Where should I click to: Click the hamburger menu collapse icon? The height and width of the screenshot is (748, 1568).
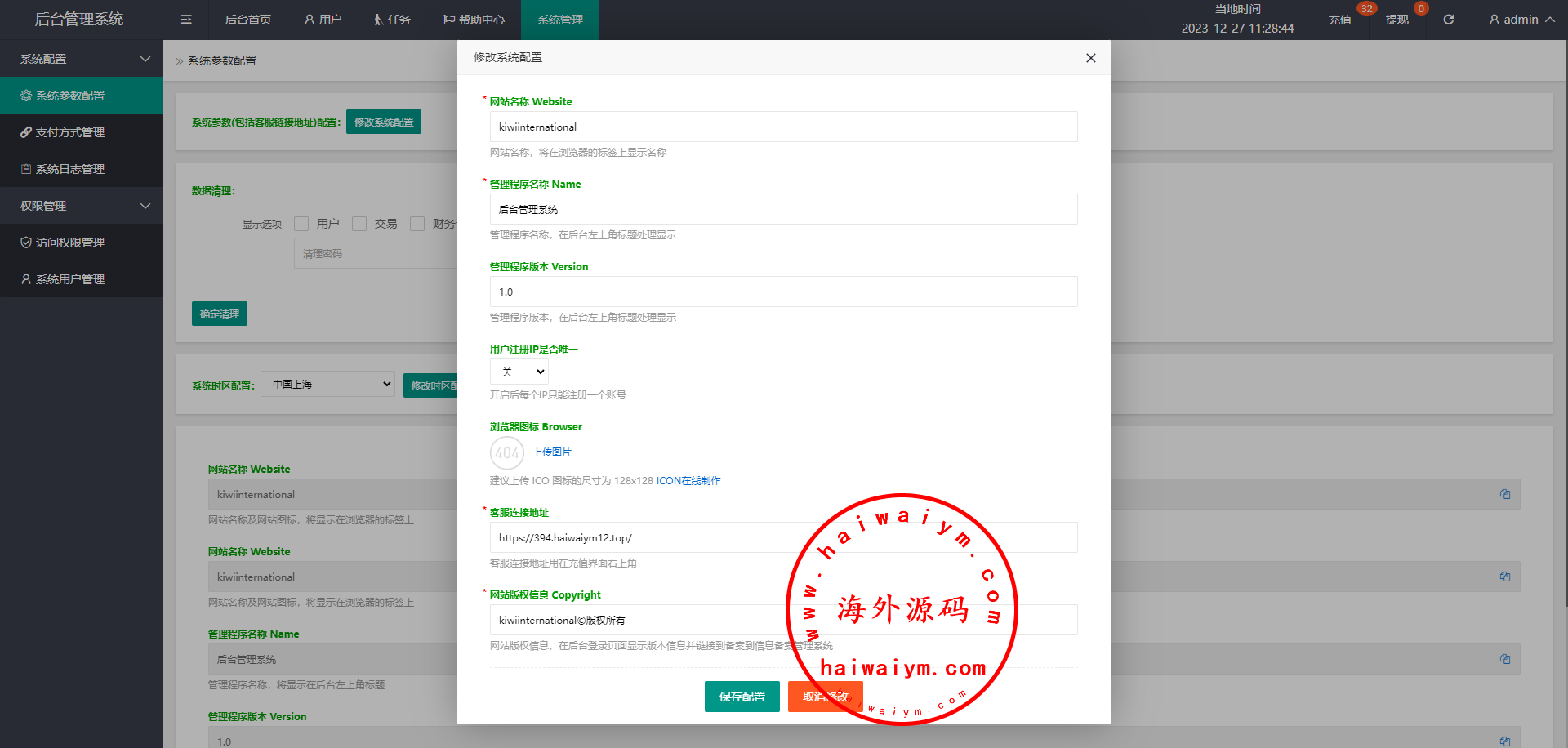pos(186,20)
